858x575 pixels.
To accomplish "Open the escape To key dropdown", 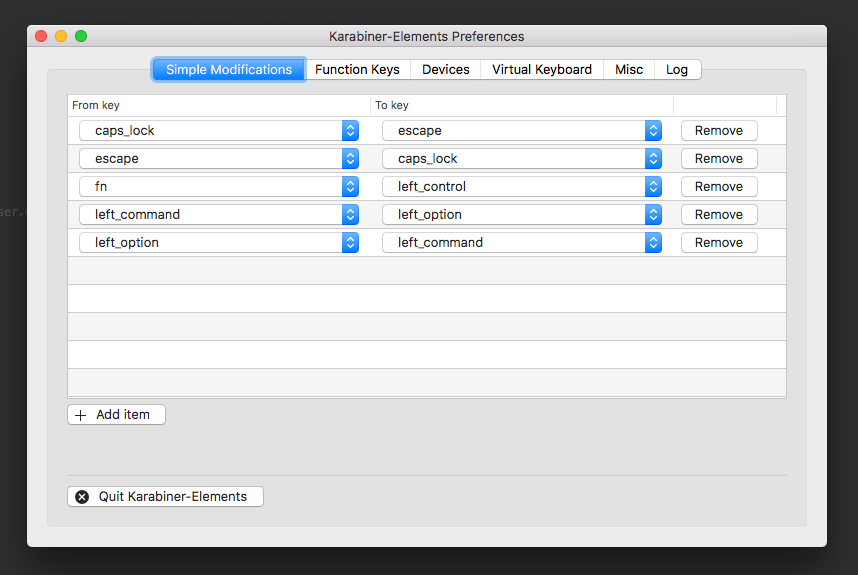I will 522,131.
